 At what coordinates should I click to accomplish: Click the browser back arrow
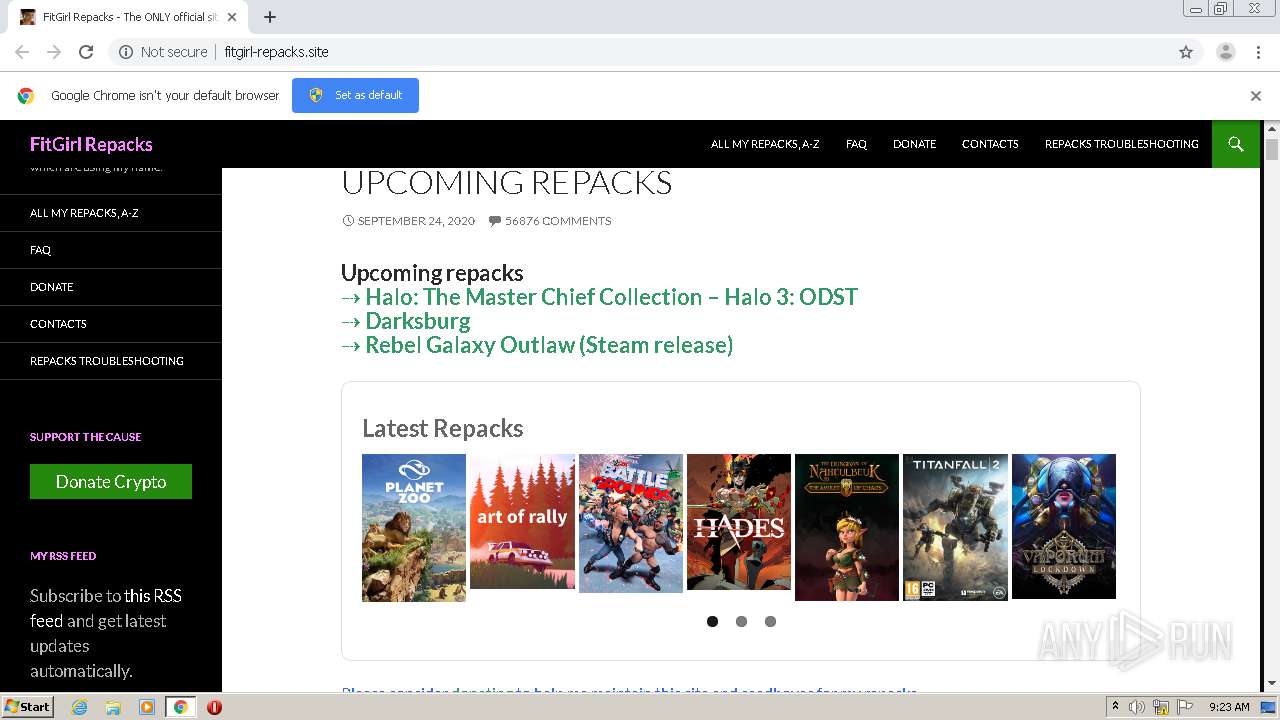(22, 52)
